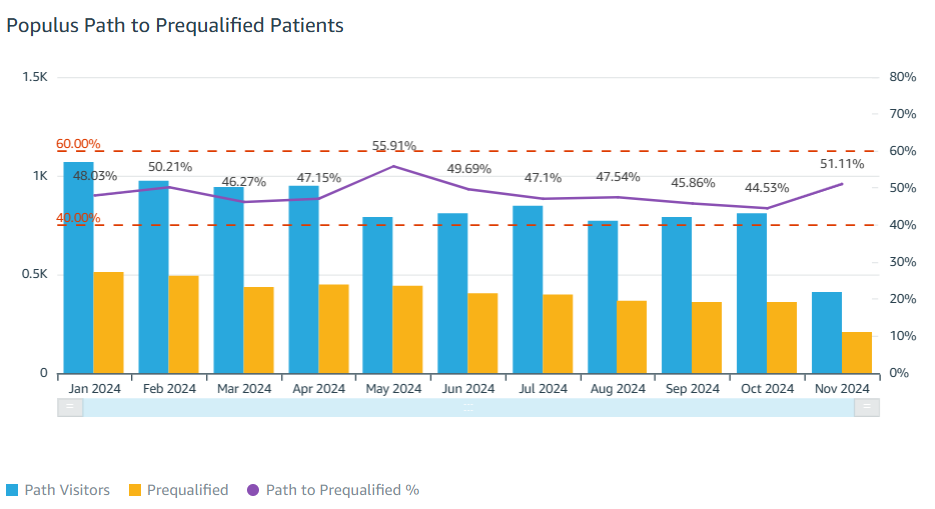Click the Jun 2024 x-axis label
The height and width of the screenshot is (509, 935).
coord(467,388)
